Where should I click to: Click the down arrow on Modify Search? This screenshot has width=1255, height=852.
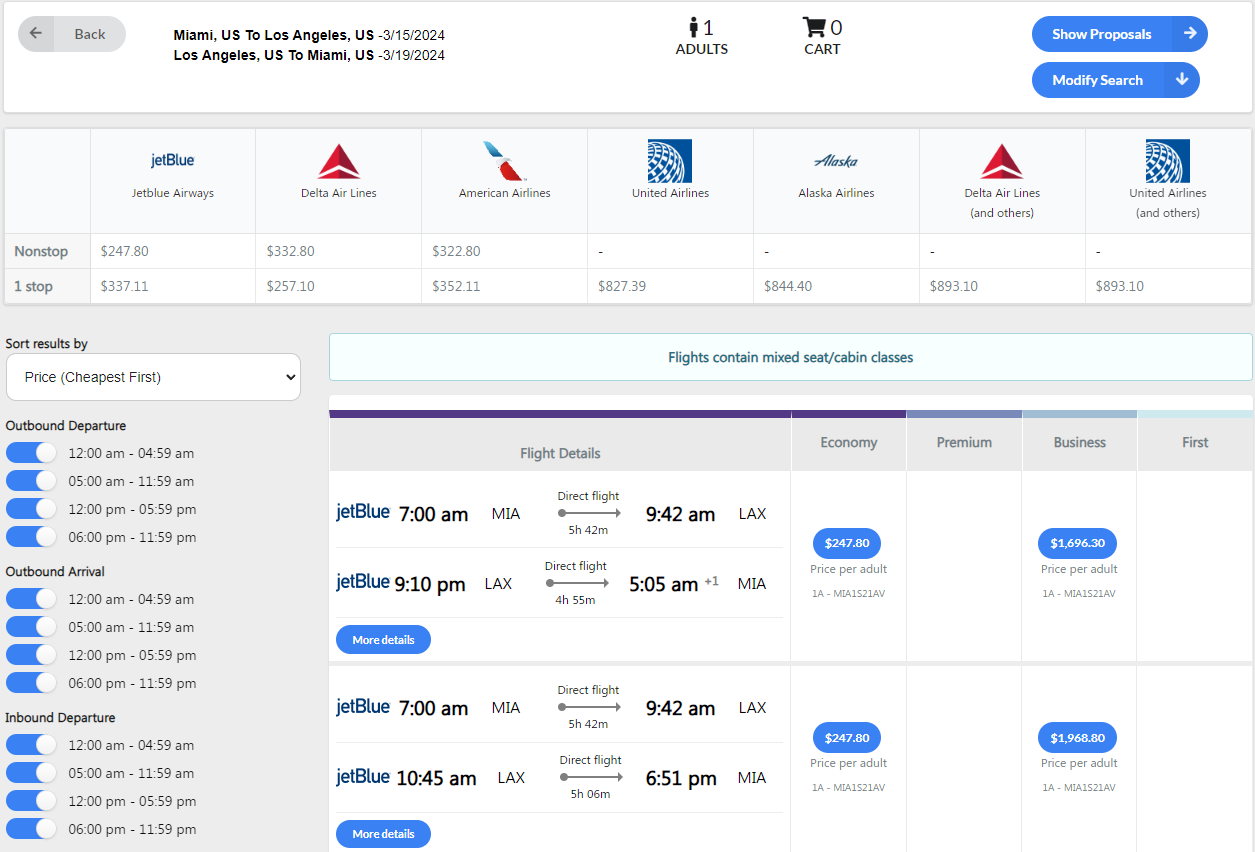[1182, 80]
